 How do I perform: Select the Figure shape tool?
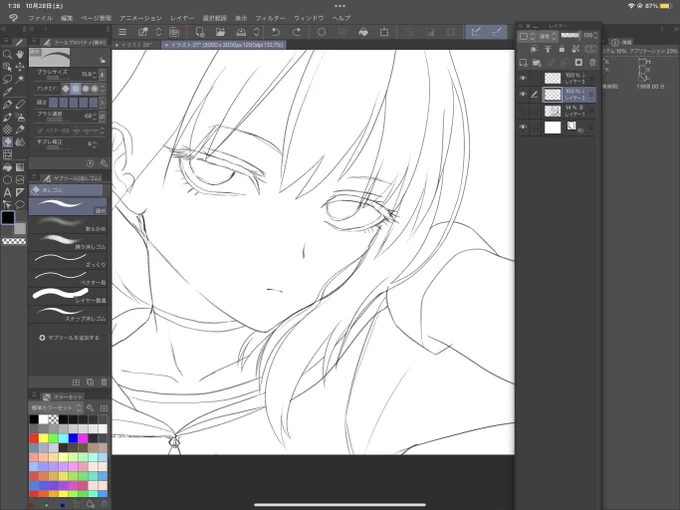7,180
